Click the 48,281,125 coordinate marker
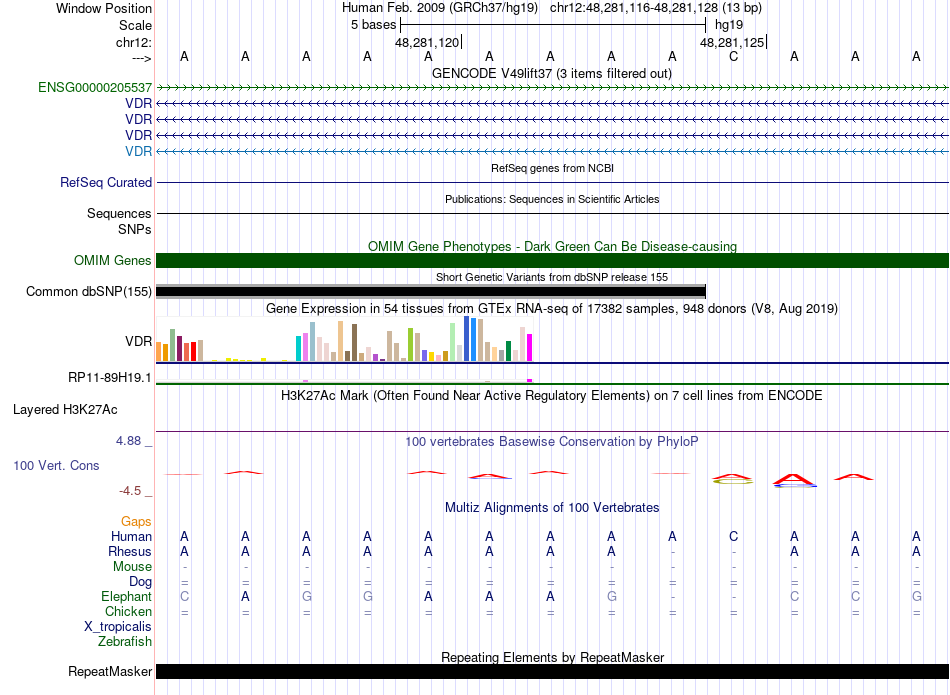 coord(732,42)
